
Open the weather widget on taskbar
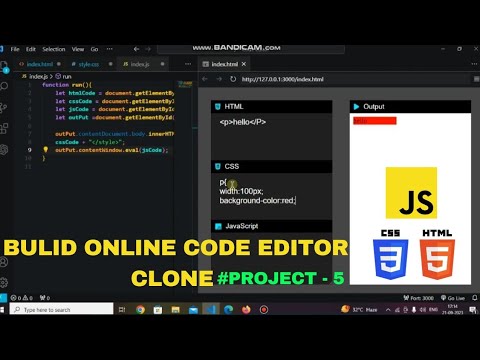click(x=359, y=309)
